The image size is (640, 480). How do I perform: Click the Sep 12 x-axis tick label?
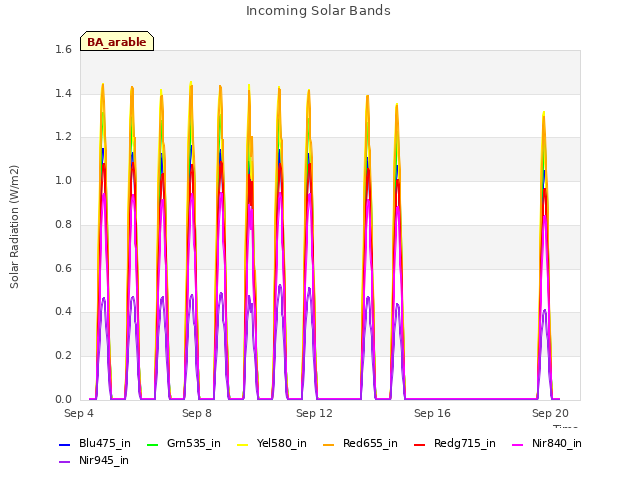click(314, 413)
